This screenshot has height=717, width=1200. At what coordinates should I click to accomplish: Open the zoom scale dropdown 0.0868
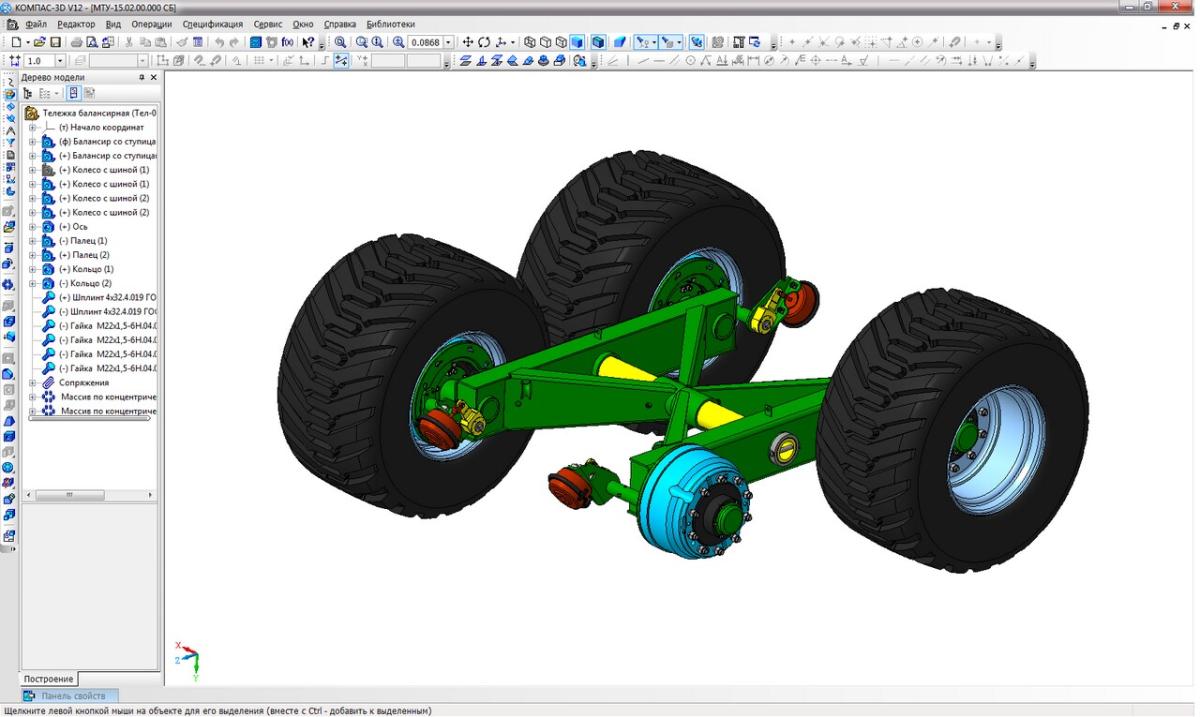coord(448,43)
